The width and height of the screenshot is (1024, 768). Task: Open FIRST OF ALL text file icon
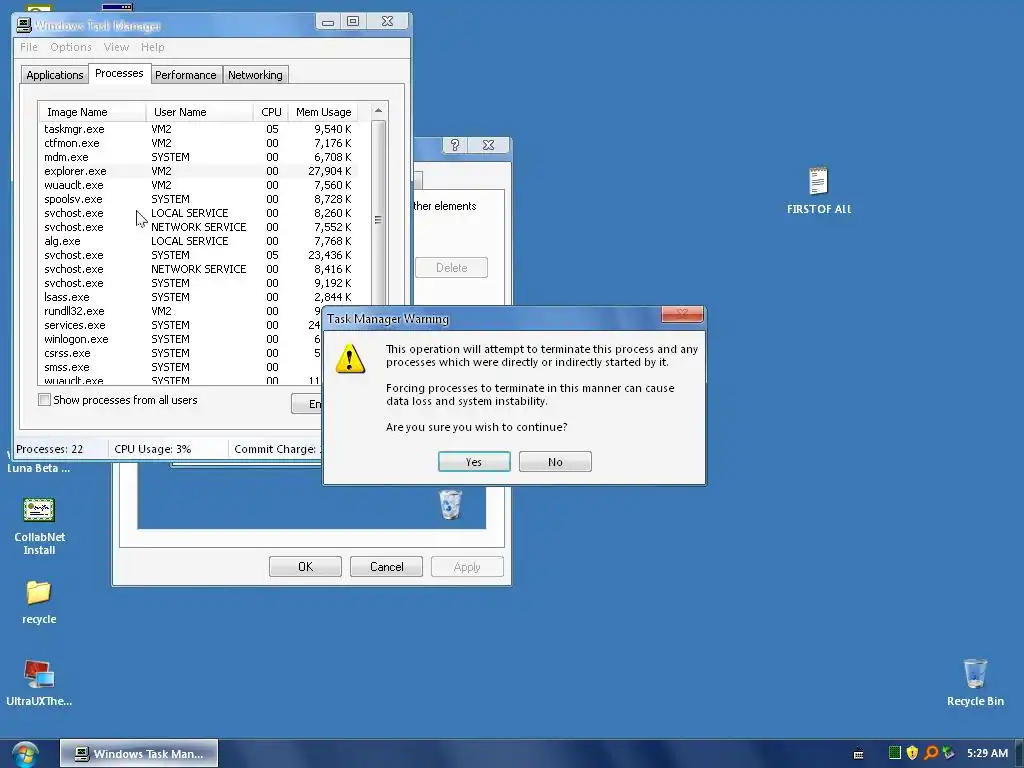[818, 191]
